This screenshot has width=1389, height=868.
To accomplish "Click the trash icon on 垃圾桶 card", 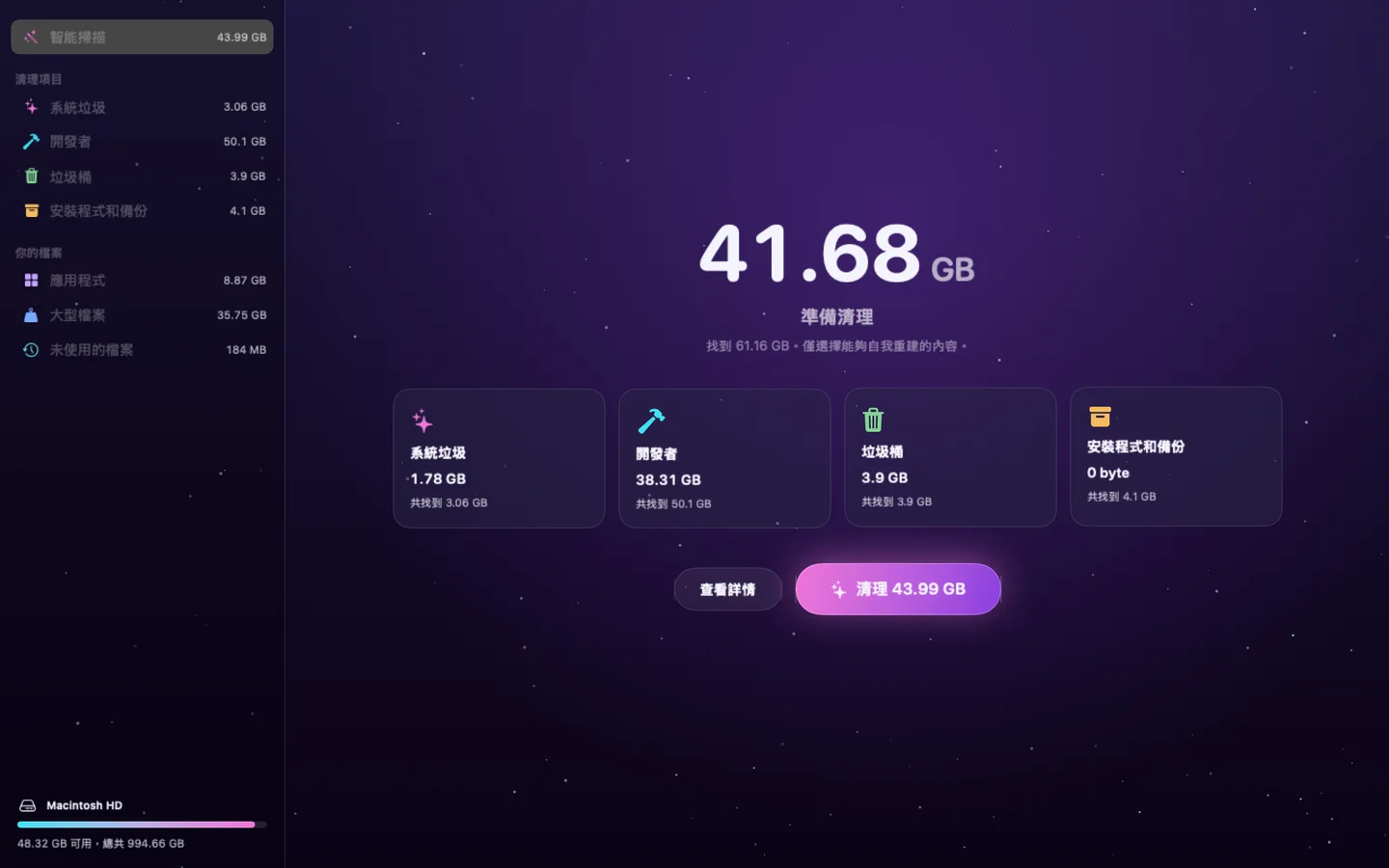I will point(873,420).
